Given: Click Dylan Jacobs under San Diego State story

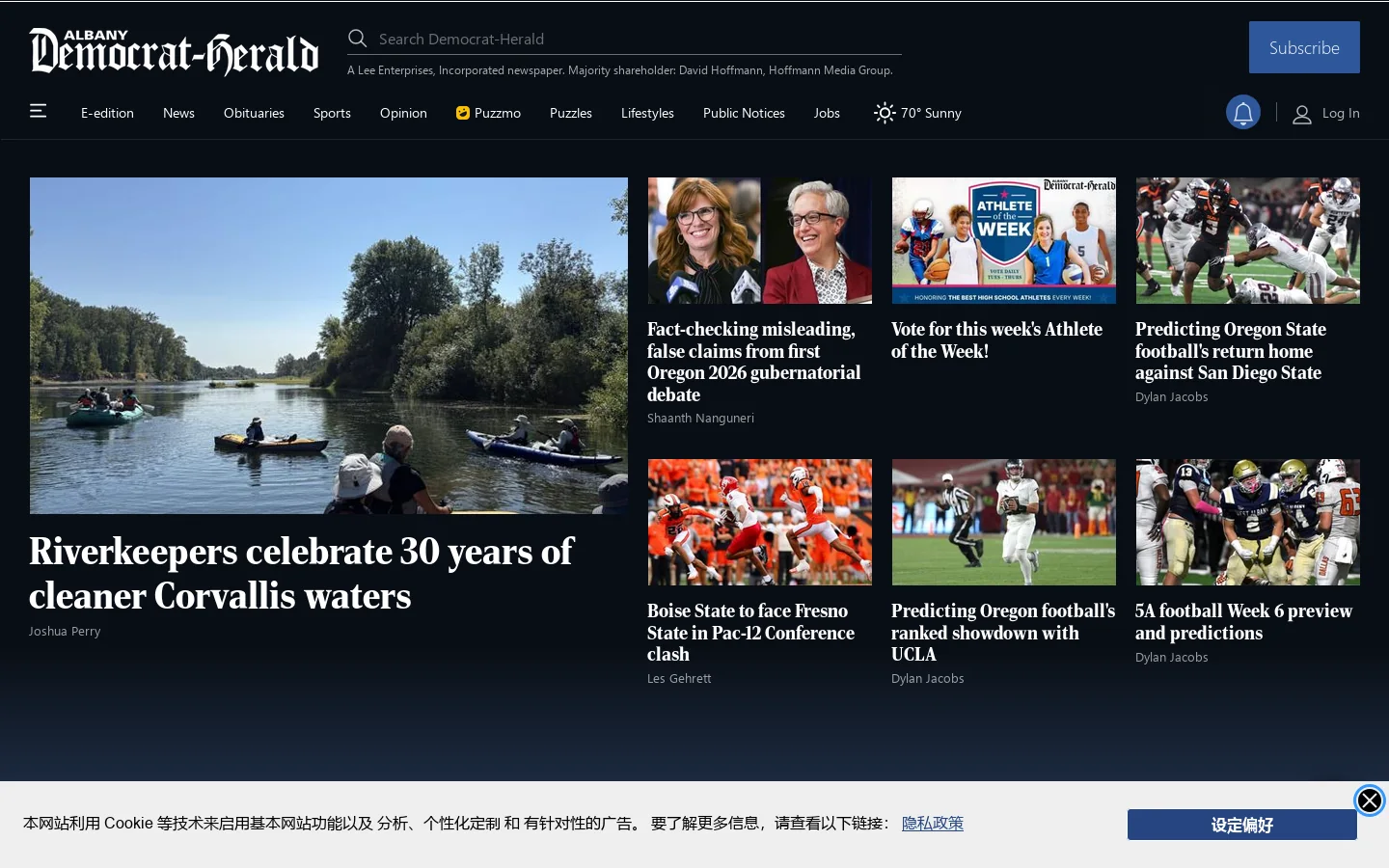Looking at the screenshot, I should pos(1171,397).
